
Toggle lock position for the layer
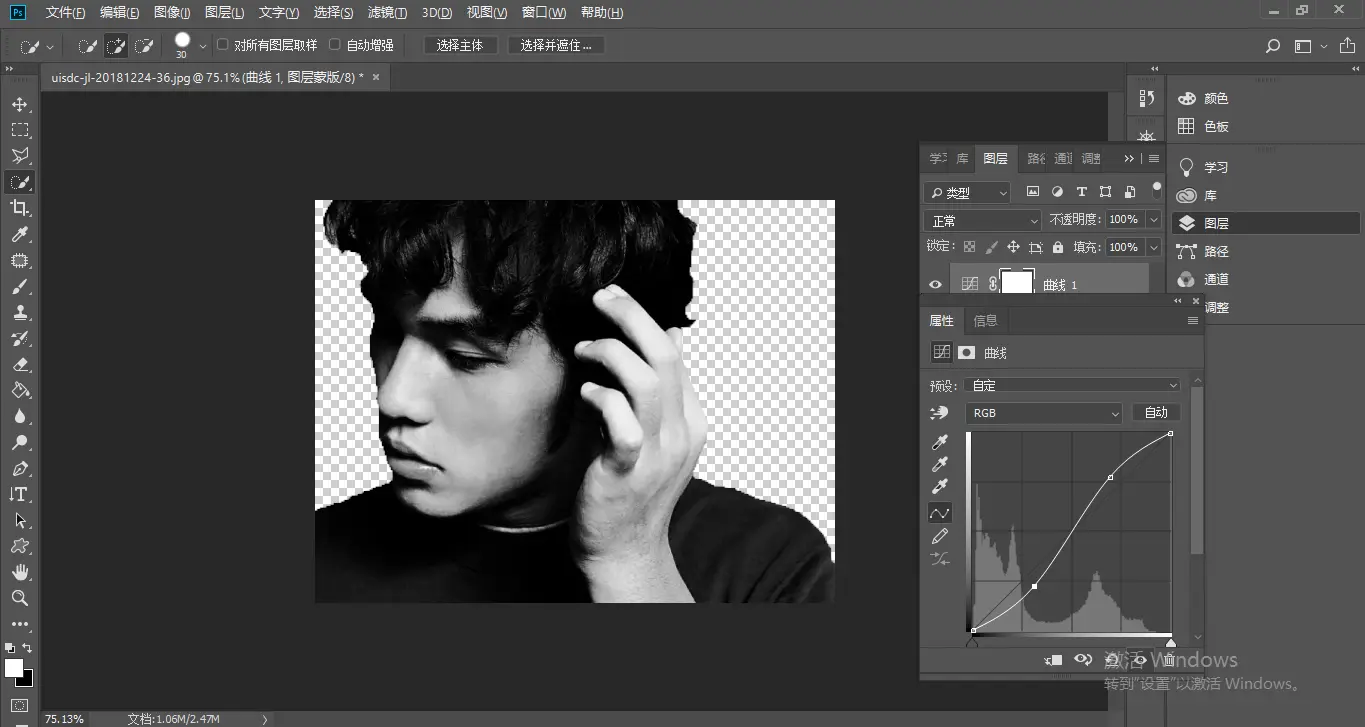click(1013, 247)
